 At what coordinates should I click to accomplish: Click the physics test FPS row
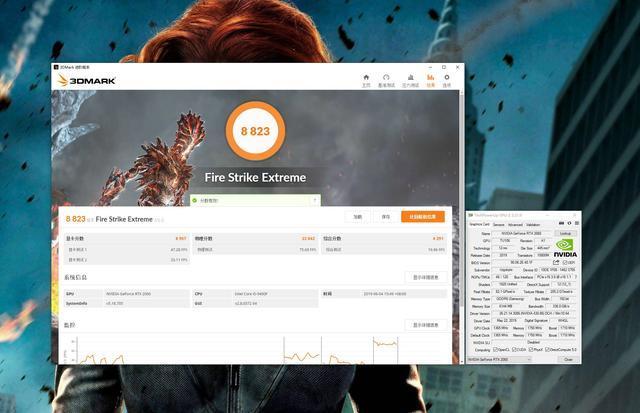coord(256,249)
